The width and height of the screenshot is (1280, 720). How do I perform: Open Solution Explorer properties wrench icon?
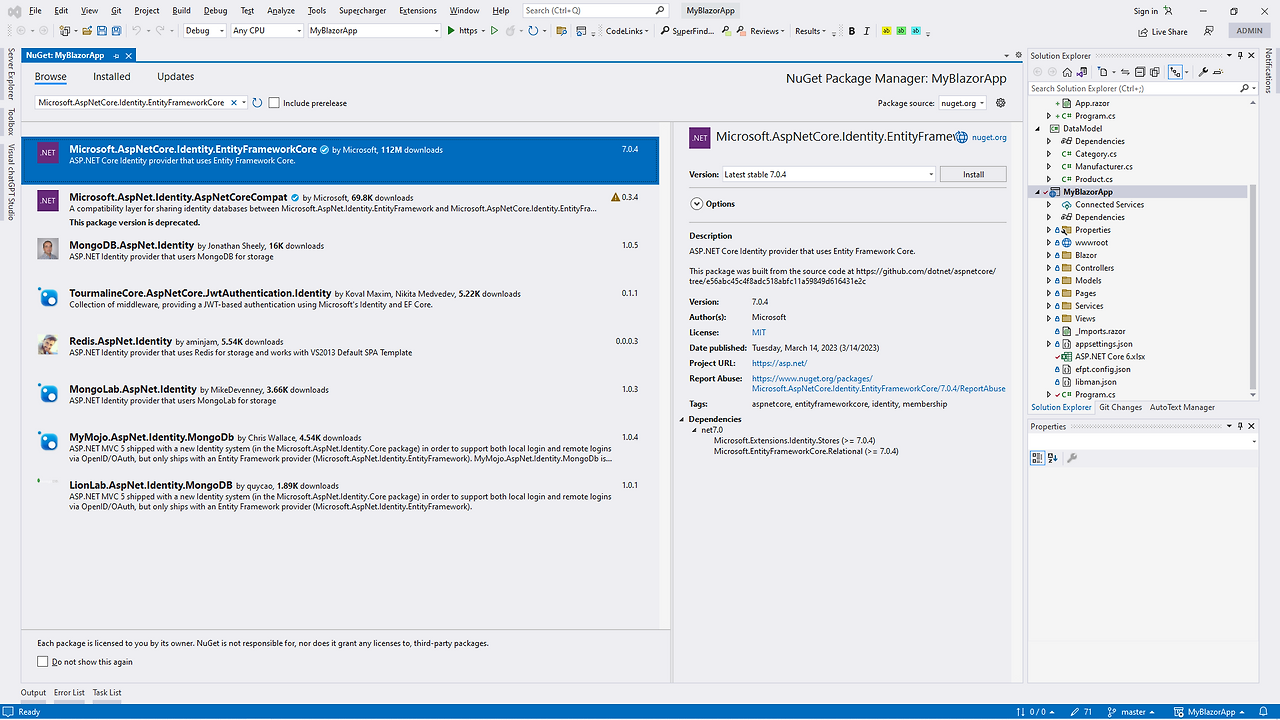pyautogui.click(x=1204, y=72)
